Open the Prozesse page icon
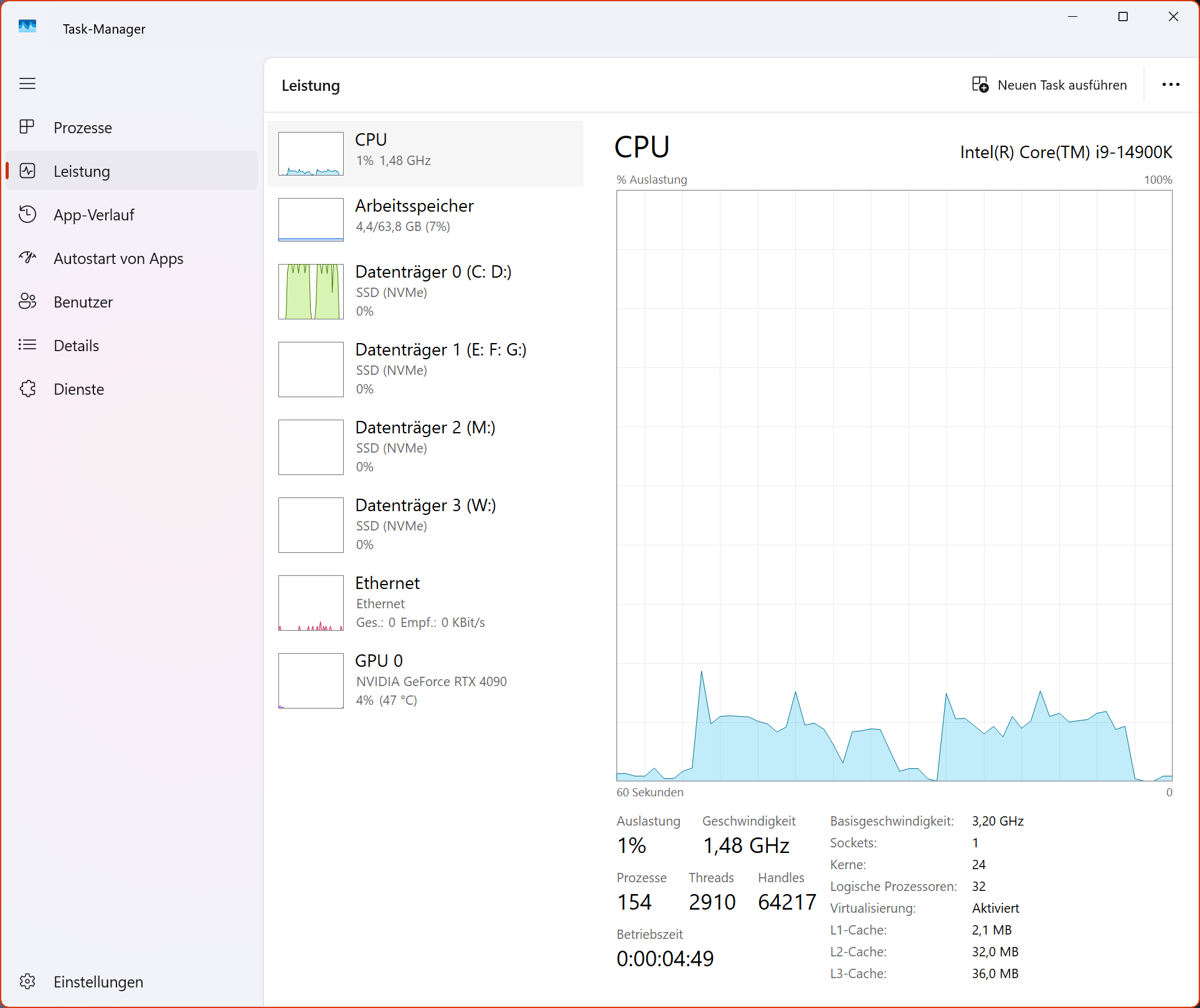This screenshot has height=1008, width=1200. coord(27,127)
